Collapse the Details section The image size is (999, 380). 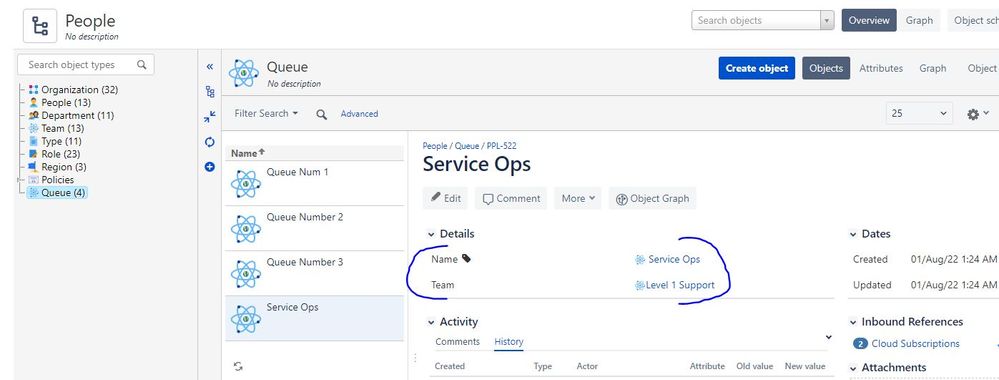pos(431,235)
